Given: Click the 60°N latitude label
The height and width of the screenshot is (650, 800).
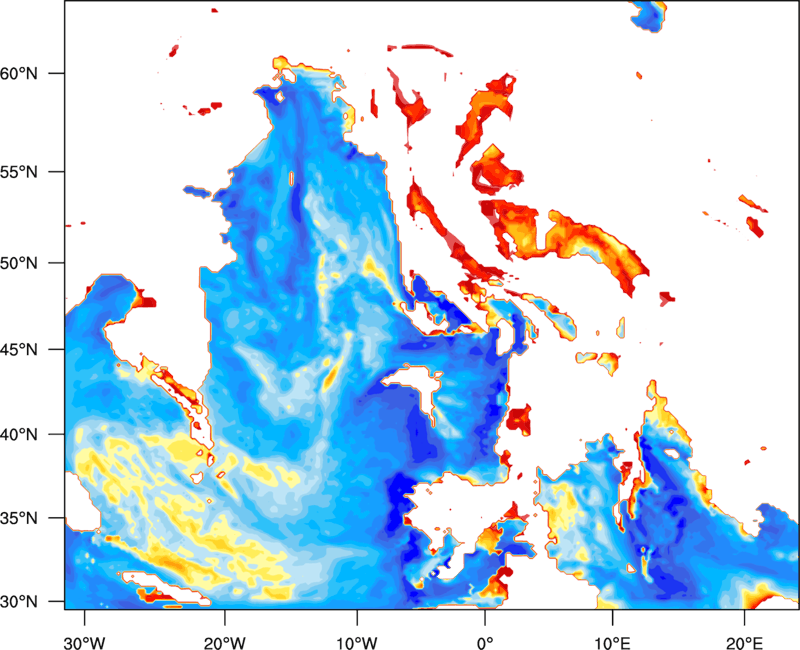Looking at the screenshot, I should coord(19,73).
